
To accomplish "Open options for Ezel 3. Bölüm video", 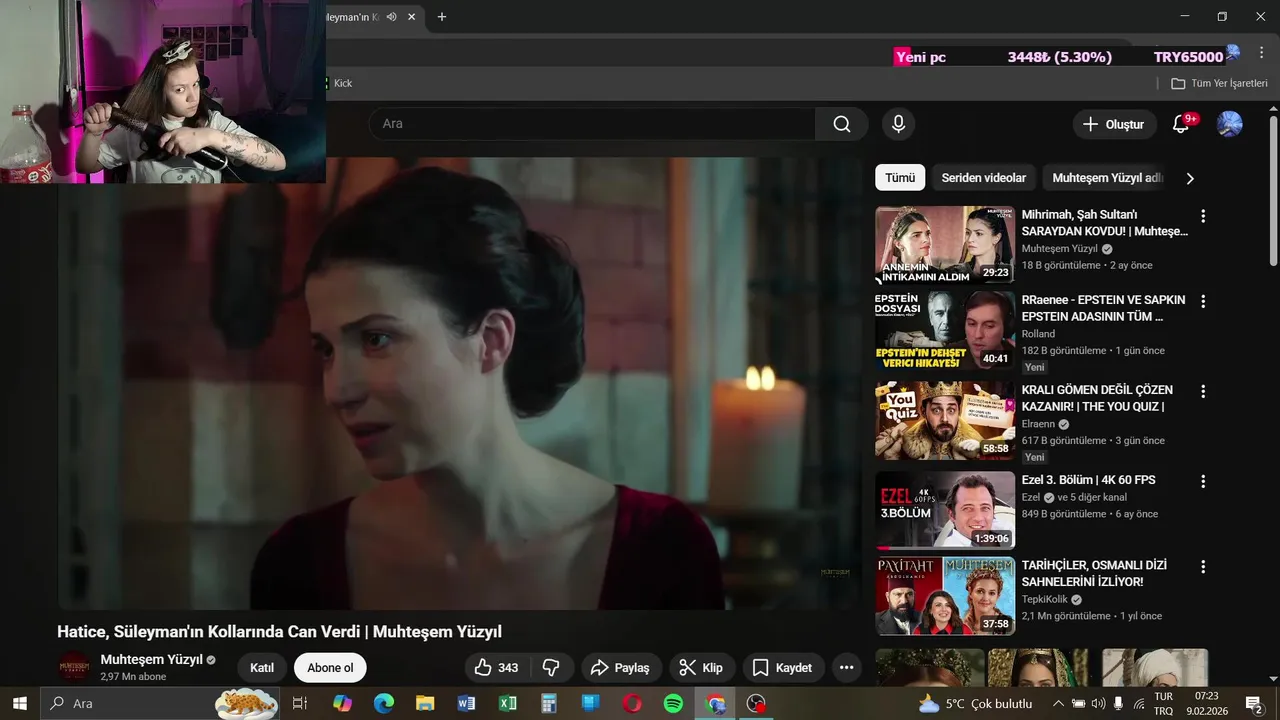I will pos(1203,481).
